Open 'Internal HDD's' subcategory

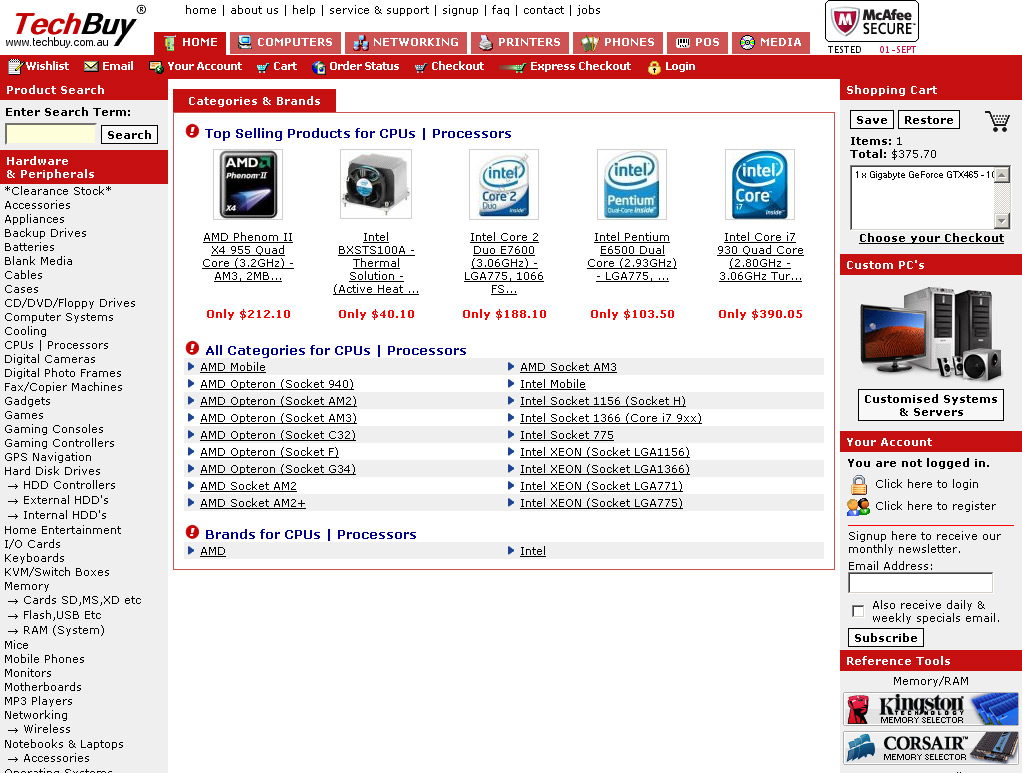(65, 516)
